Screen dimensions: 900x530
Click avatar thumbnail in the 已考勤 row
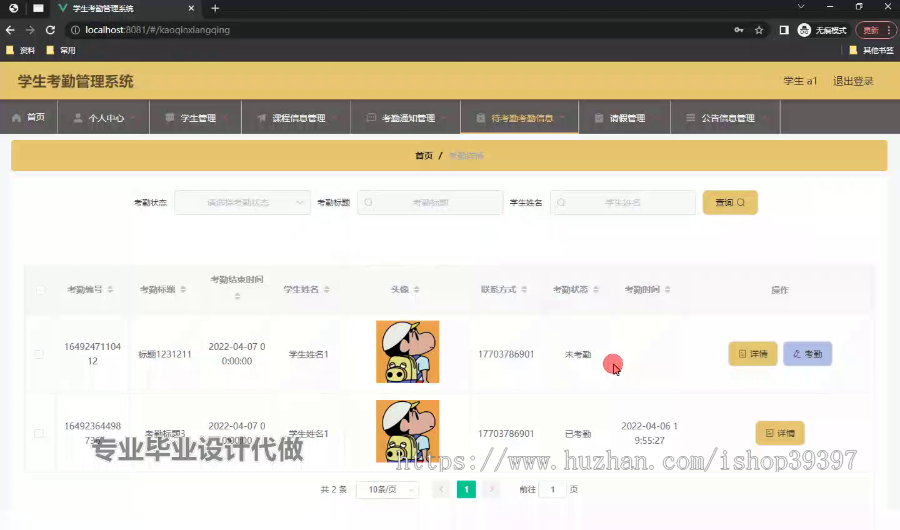click(408, 431)
